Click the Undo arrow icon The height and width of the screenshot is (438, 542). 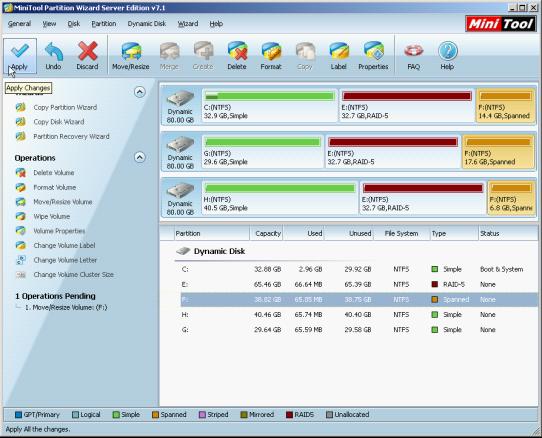pos(54,56)
